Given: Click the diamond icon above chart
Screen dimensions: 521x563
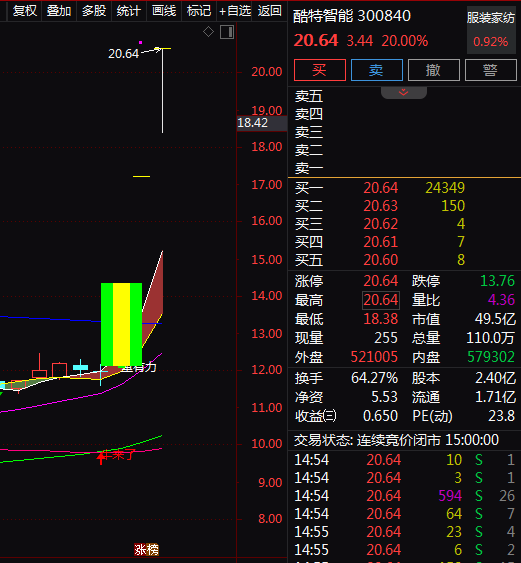Looking at the screenshot, I should point(208,32).
